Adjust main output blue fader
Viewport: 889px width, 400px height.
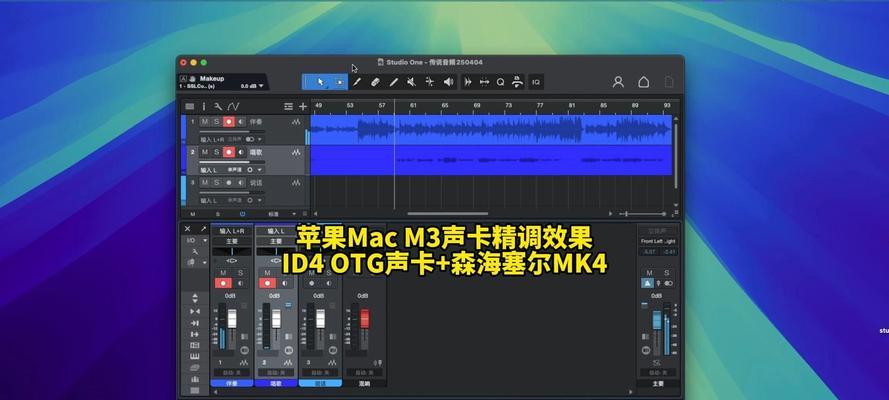pyautogui.click(x=657, y=320)
